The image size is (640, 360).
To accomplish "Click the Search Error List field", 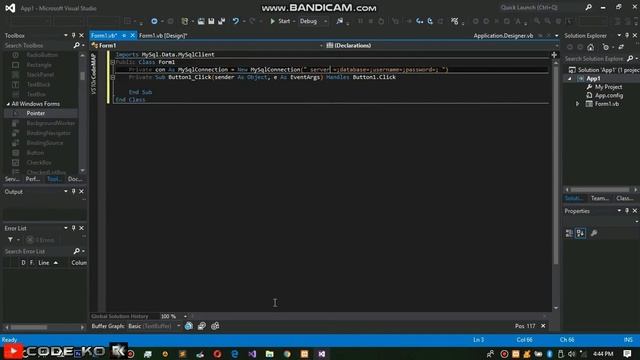I will coord(38,251).
